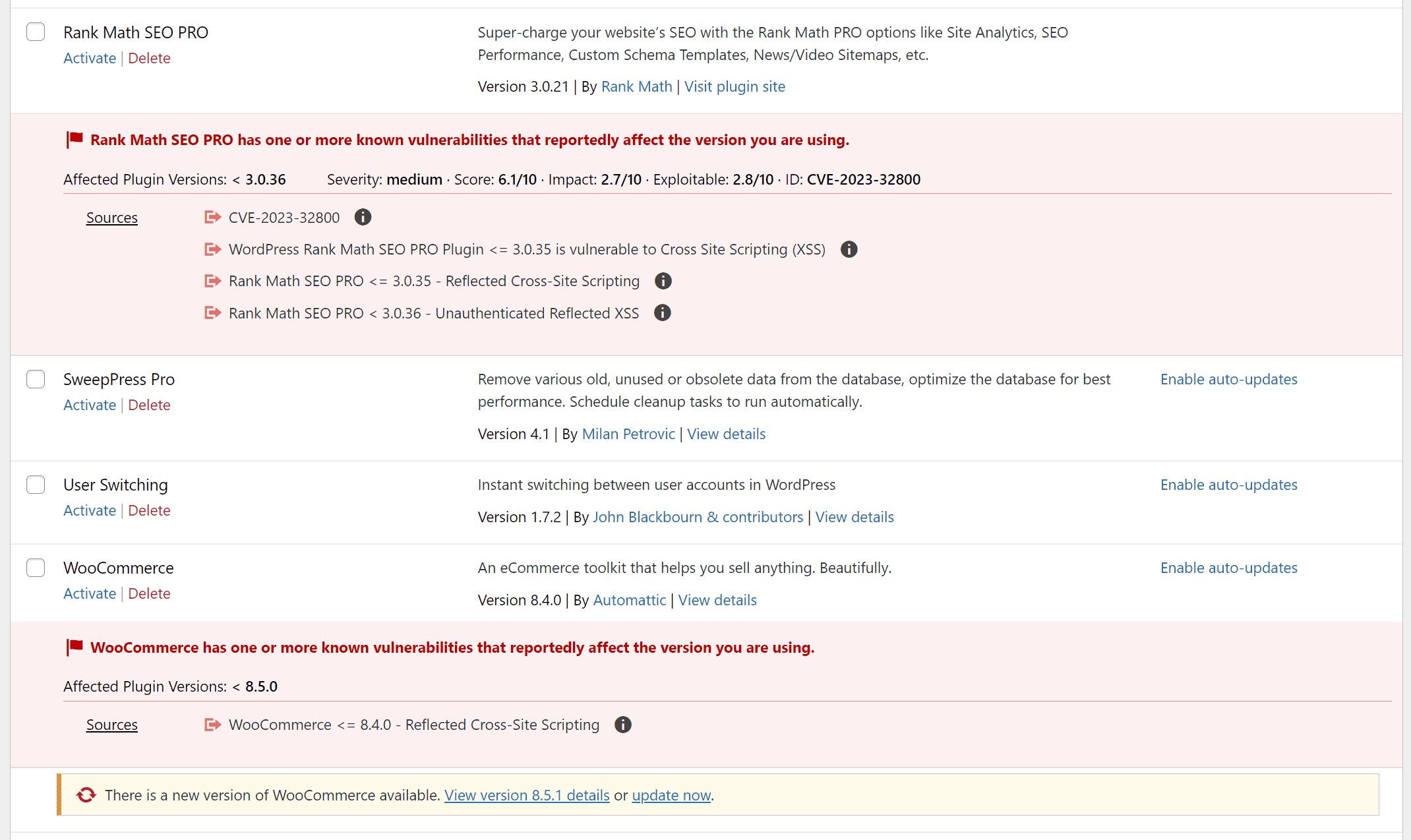Click info icon beside Unauthenticated Reflected XSS
The height and width of the screenshot is (840, 1411).
click(x=663, y=313)
